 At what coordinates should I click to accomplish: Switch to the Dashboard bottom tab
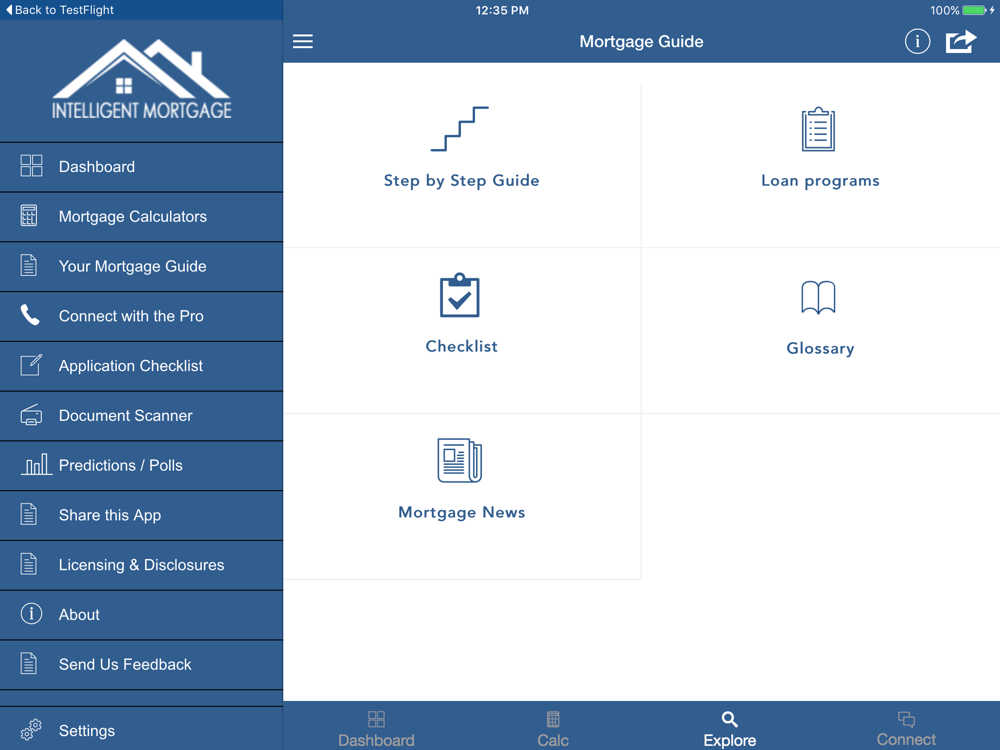tap(376, 729)
